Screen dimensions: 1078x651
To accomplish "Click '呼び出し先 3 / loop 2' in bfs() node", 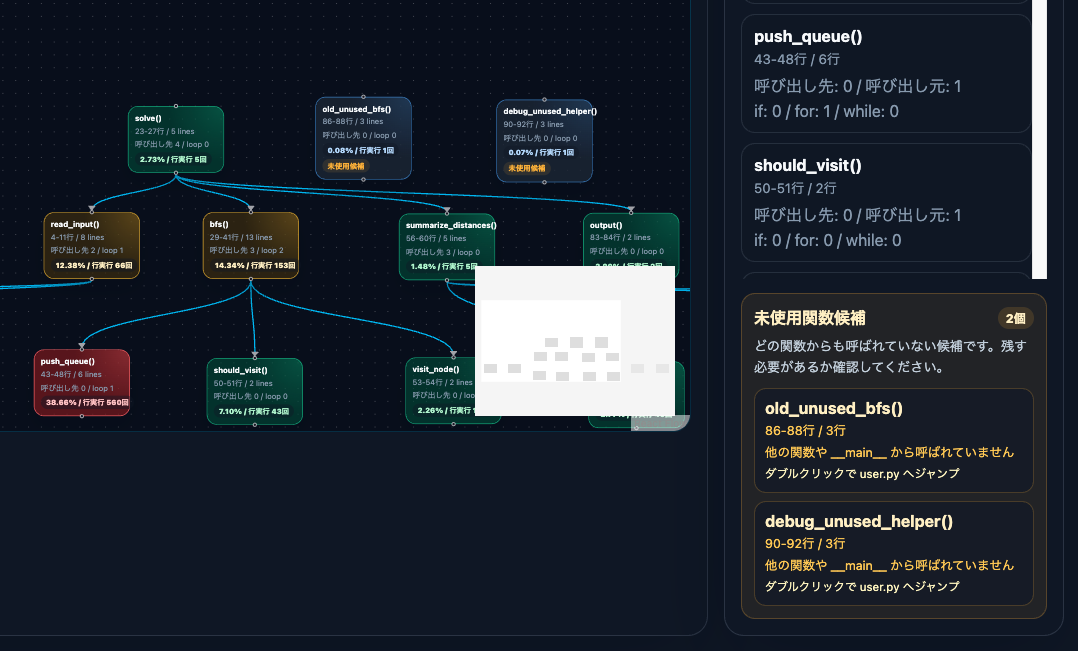I will 247,250.
